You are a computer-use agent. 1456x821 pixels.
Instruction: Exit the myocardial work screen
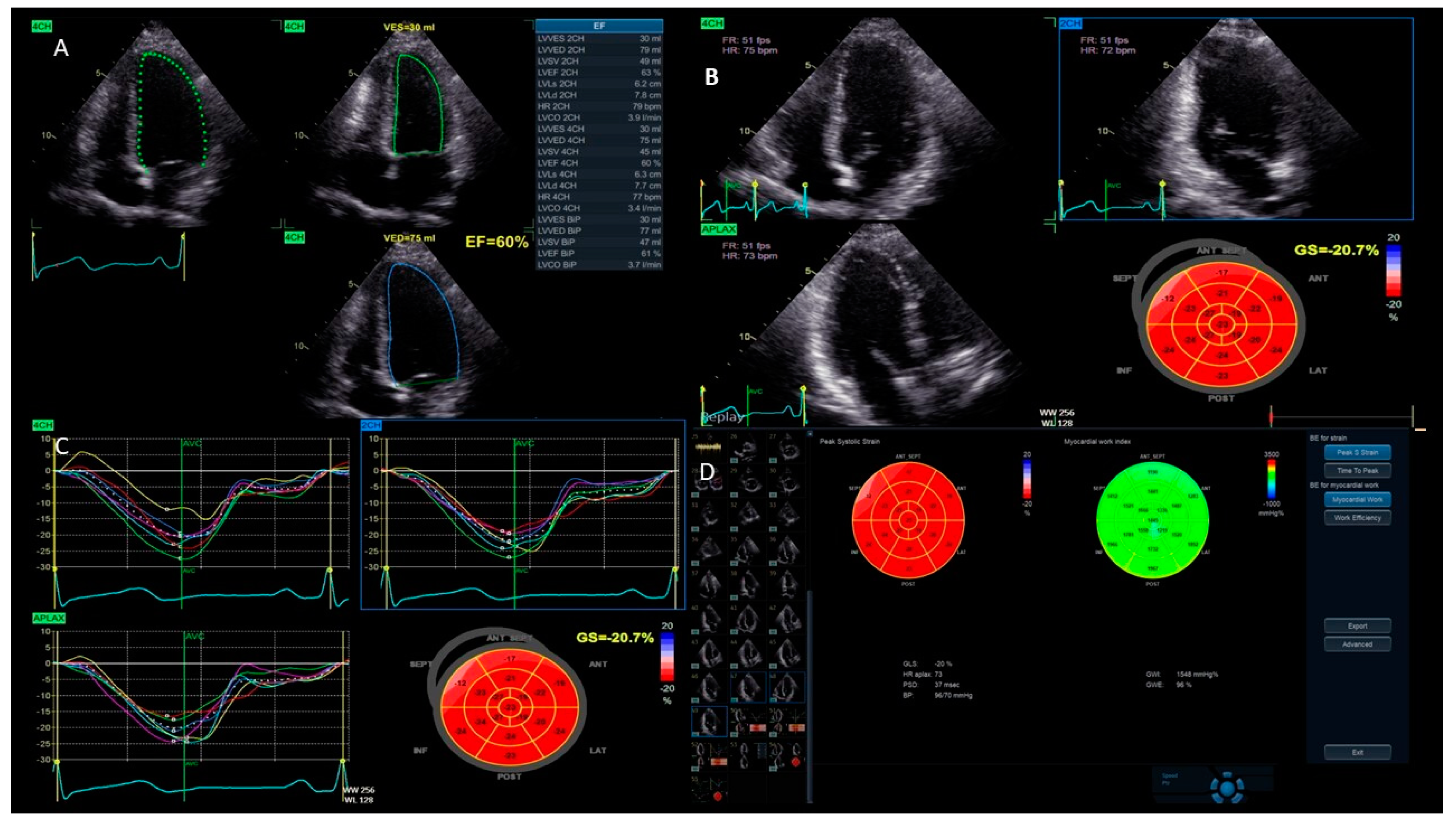[x=1357, y=752]
